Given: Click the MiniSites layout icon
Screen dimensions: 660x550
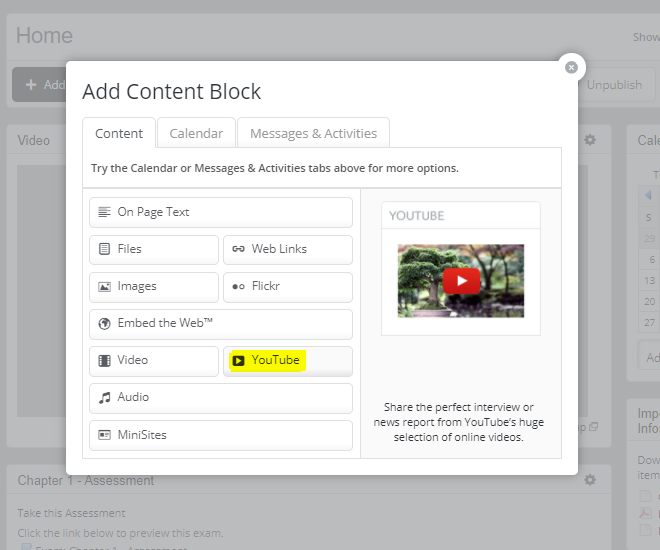Looking at the screenshot, I should [x=104, y=435].
